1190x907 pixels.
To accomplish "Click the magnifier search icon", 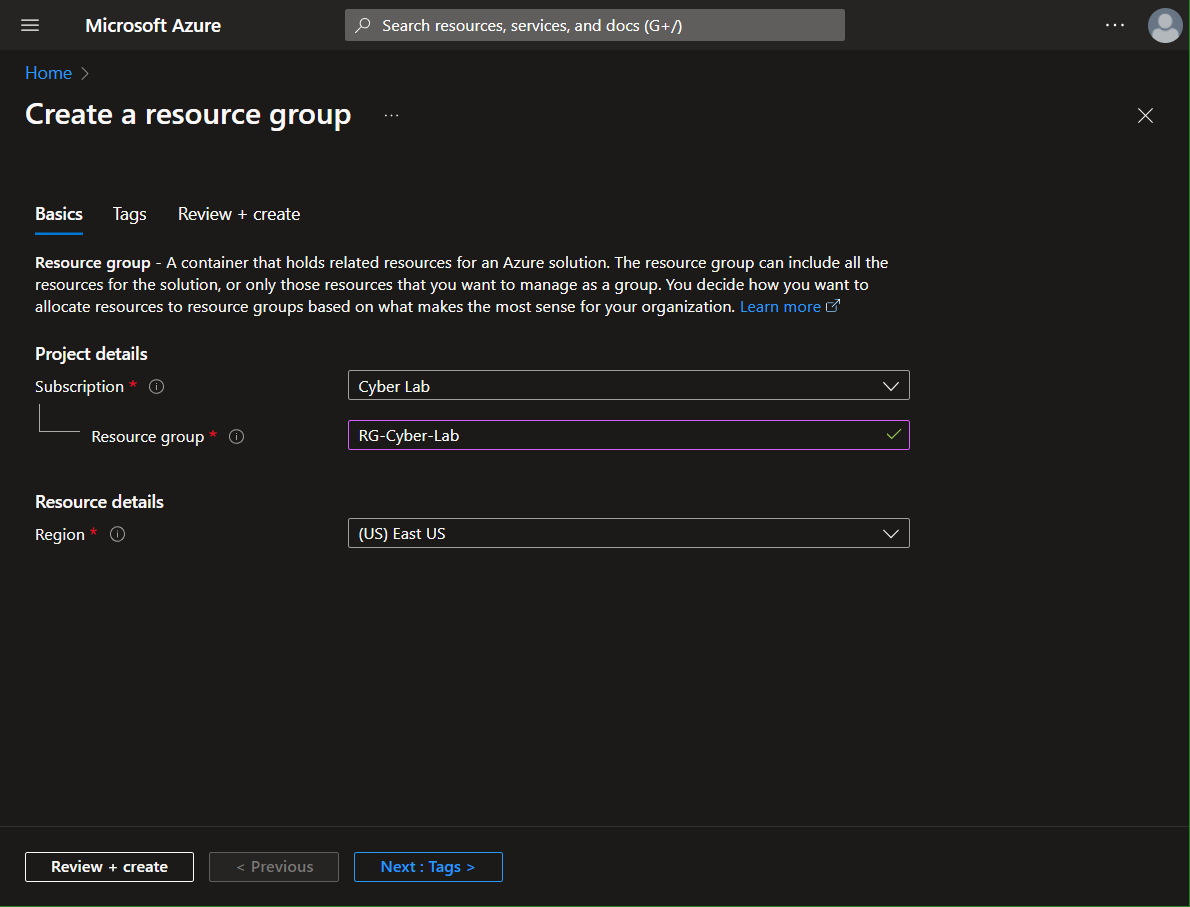I will (x=364, y=25).
